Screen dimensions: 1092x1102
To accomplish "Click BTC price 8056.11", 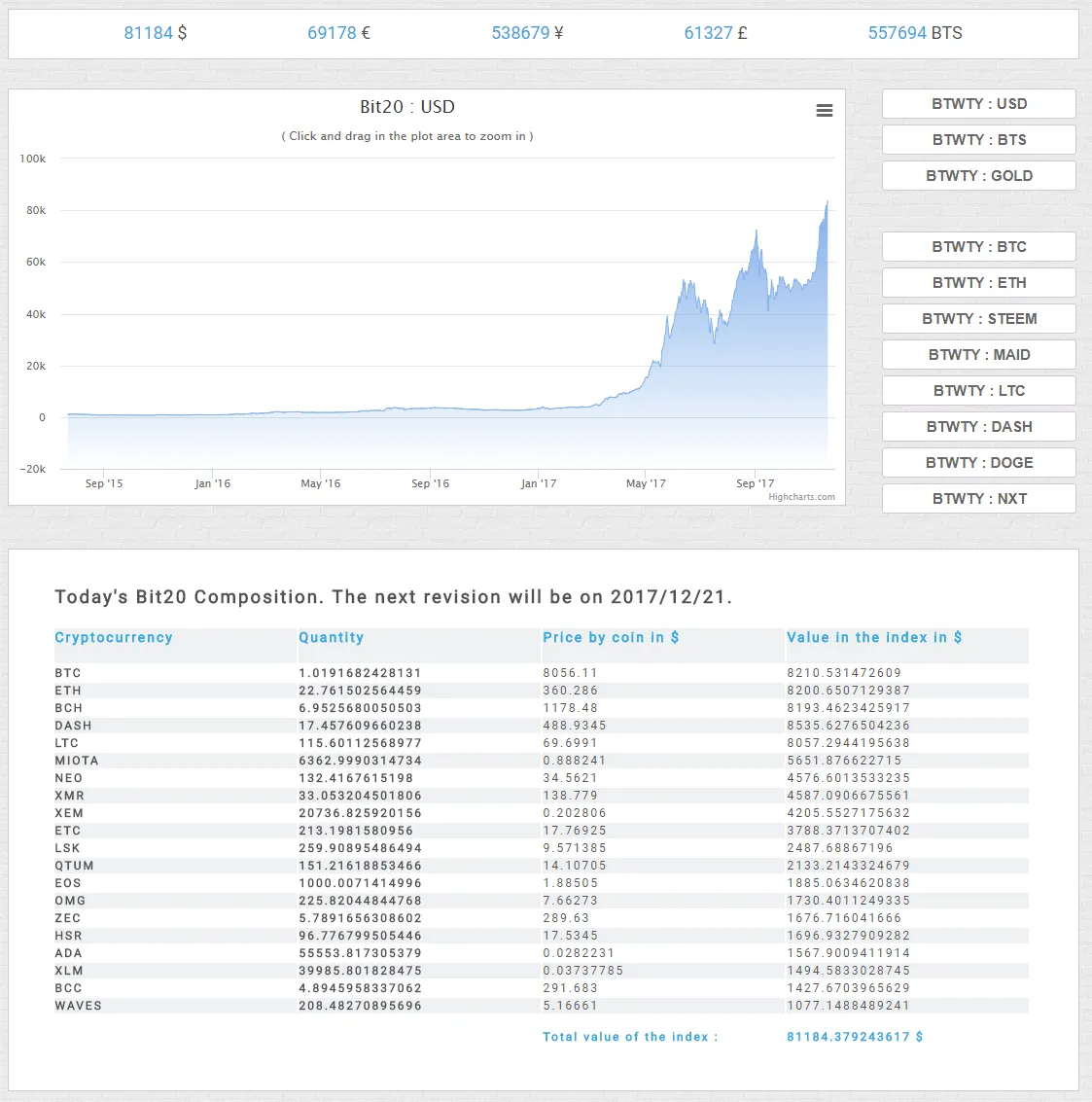I will pos(570,673).
